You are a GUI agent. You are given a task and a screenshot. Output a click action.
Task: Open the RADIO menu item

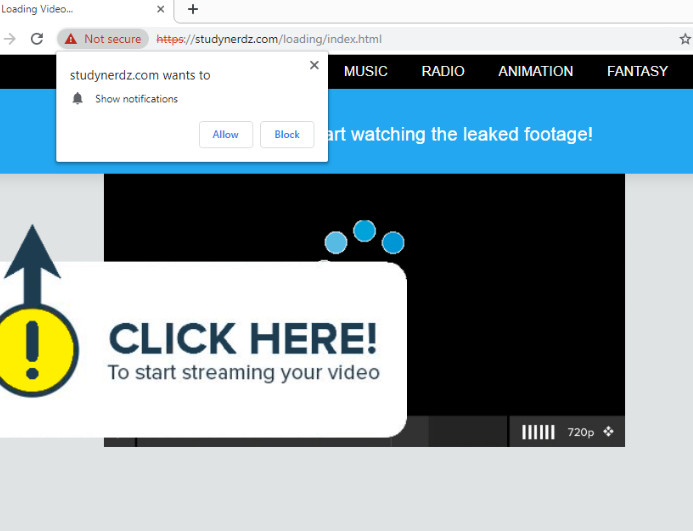tap(443, 71)
